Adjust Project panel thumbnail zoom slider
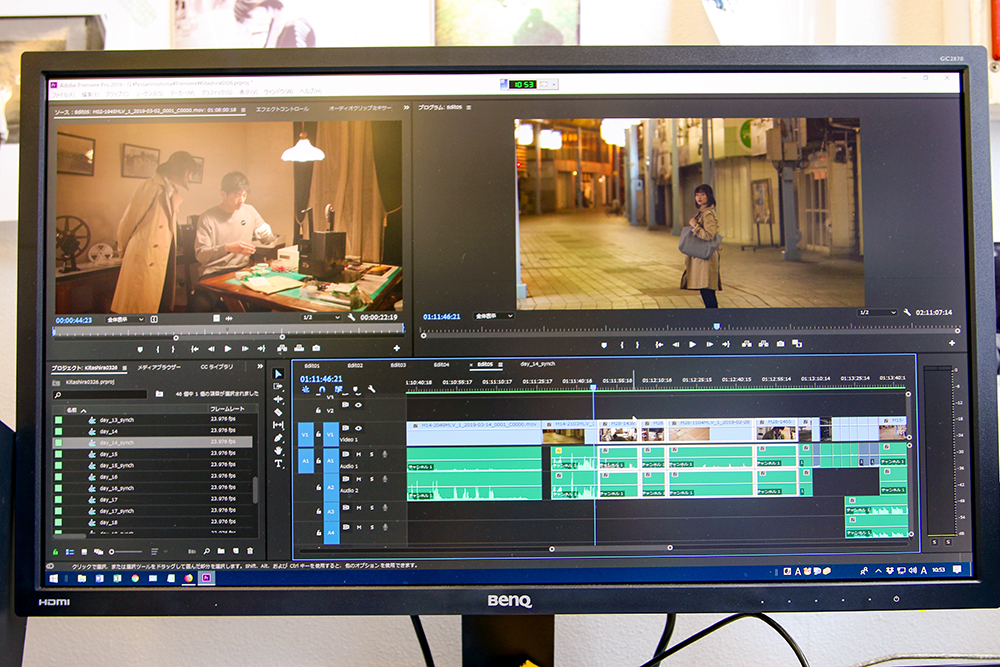The height and width of the screenshot is (667, 1000). click(126, 552)
